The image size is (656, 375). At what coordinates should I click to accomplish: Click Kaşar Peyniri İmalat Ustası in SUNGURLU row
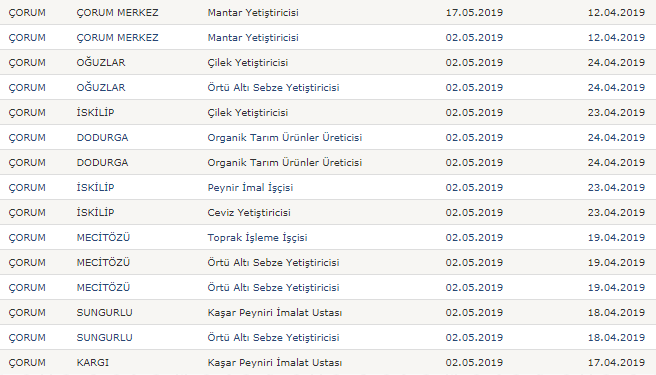(274, 313)
